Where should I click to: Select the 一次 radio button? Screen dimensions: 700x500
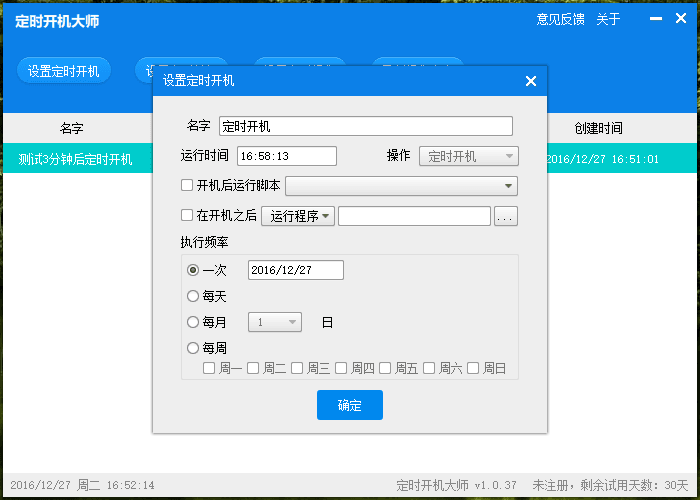click(193, 270)
